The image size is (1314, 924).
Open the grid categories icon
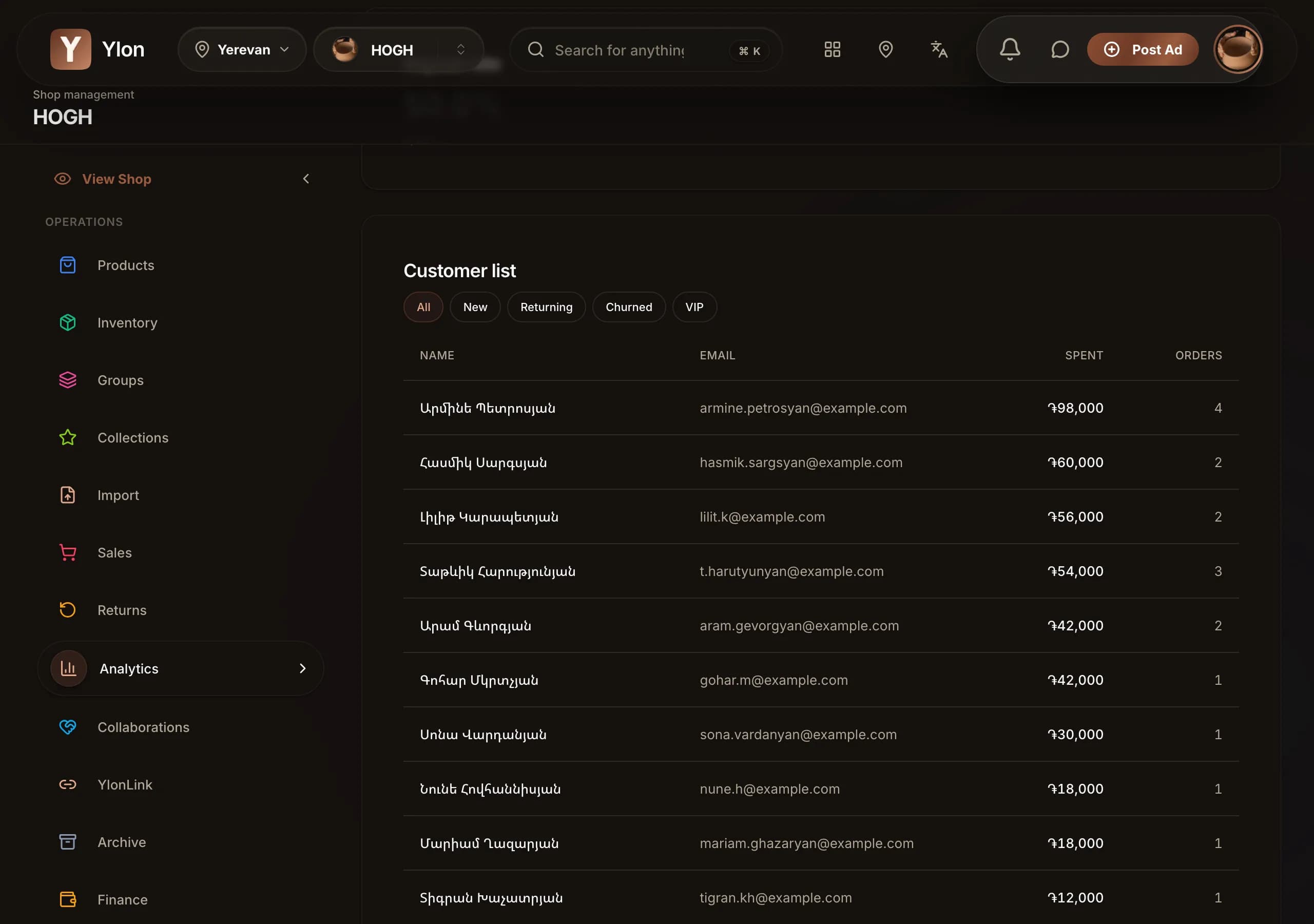coord(832,50)
